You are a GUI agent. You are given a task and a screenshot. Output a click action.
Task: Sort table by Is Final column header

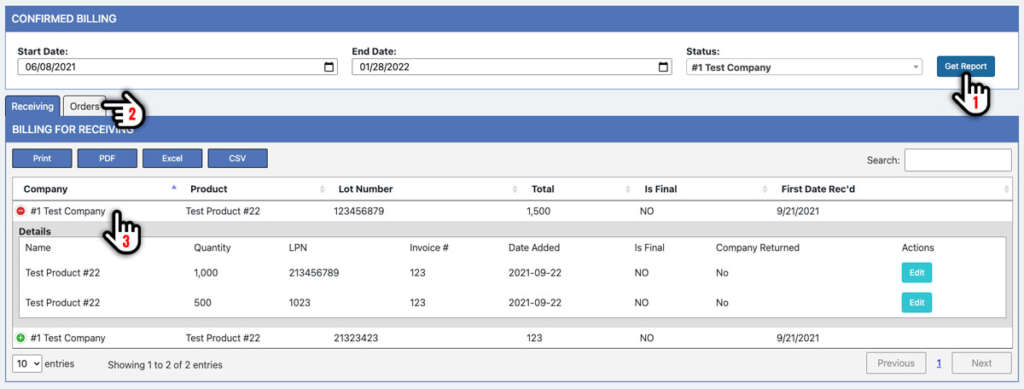[702, 189]
